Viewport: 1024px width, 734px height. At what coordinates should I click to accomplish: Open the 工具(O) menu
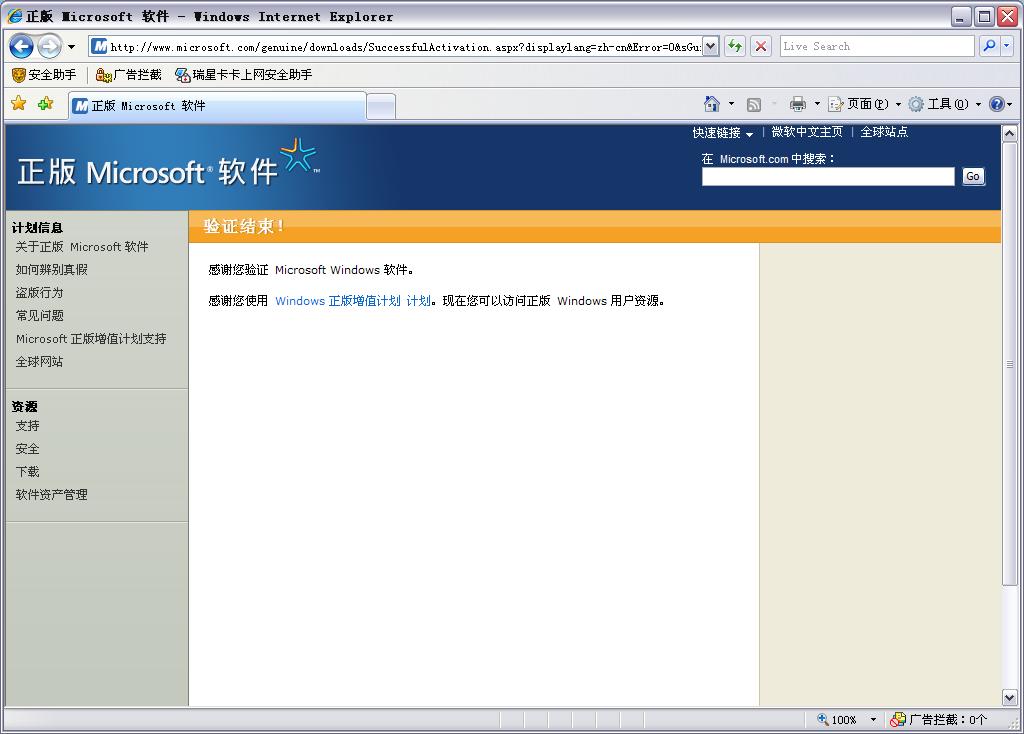click(x=944, y=104)
